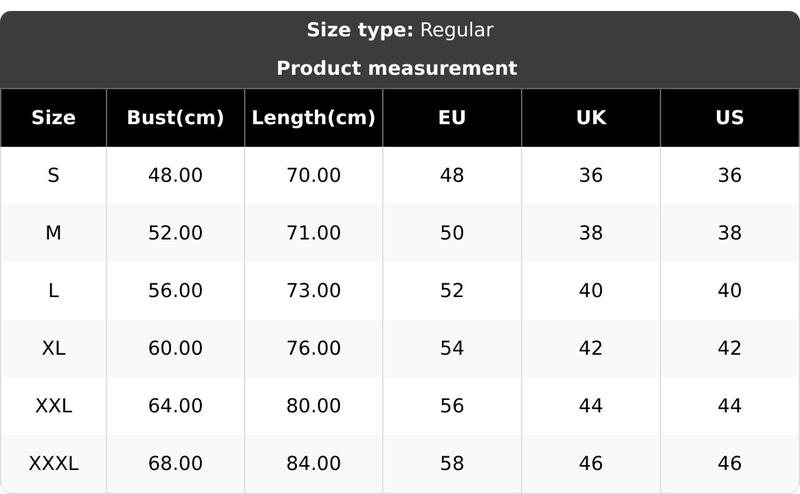800x494 pixels.
Task: Click the Size type Regular heading
Action: 400,30
